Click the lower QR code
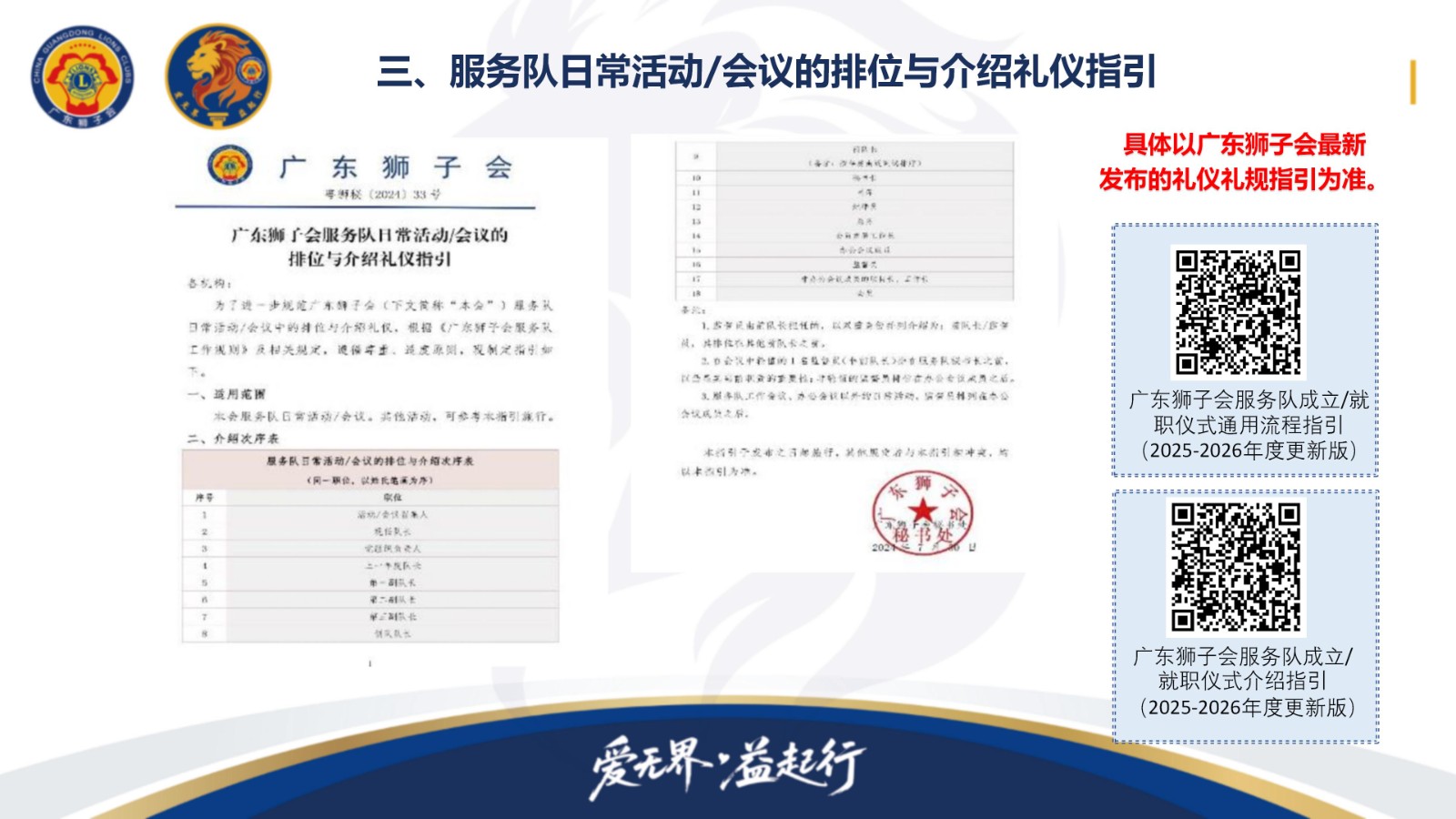Screen dimensions: 1456x819 (x=1236, y=566)
